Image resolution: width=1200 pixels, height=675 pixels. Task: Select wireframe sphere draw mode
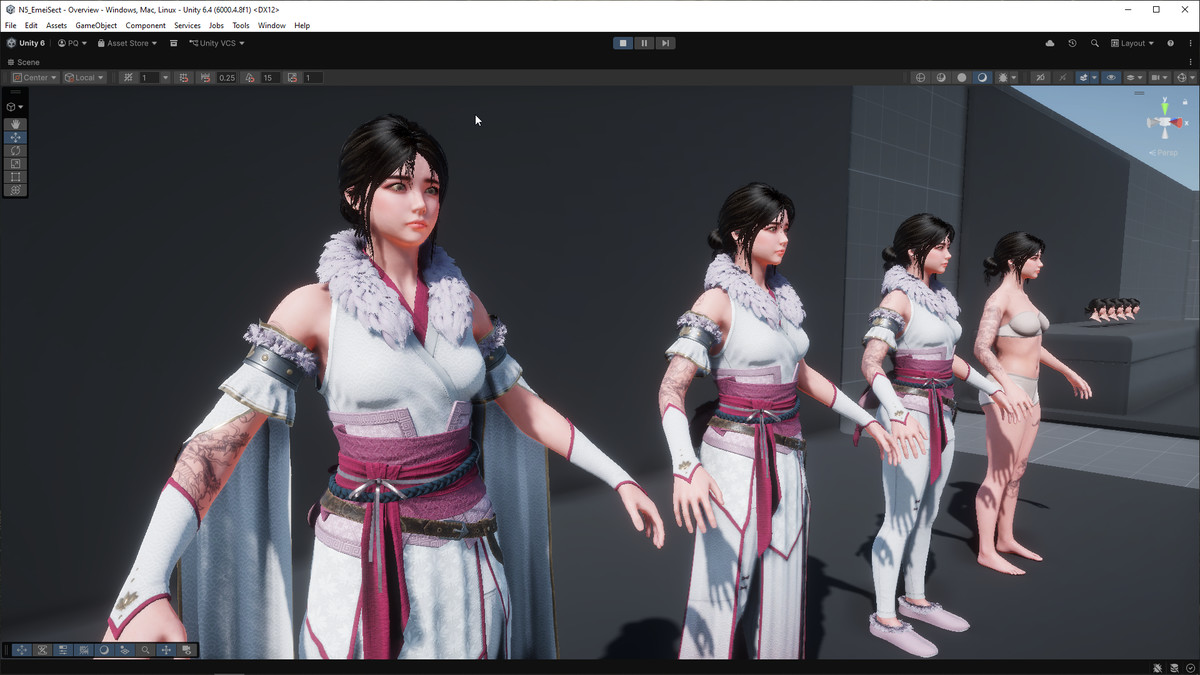(920, 77)
